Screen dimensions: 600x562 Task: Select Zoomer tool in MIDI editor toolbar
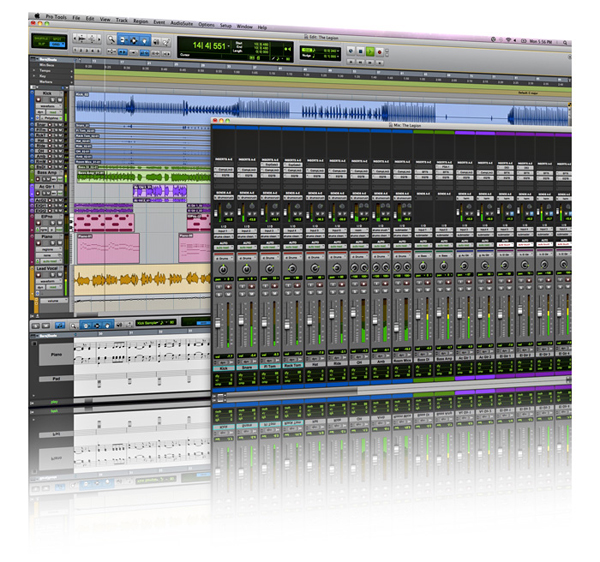tap(73, 326)
